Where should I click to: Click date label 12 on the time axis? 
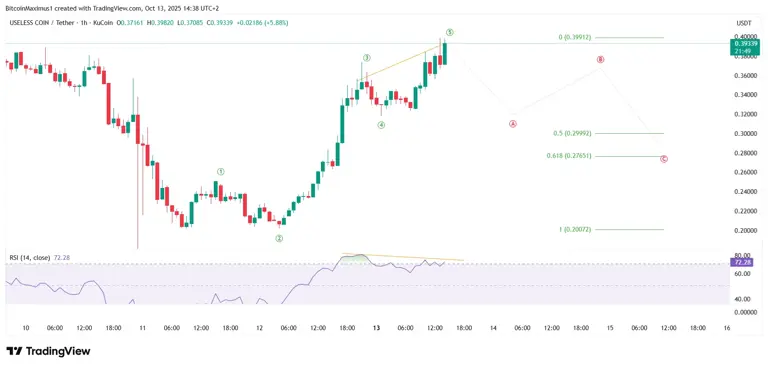coord(260,328)
